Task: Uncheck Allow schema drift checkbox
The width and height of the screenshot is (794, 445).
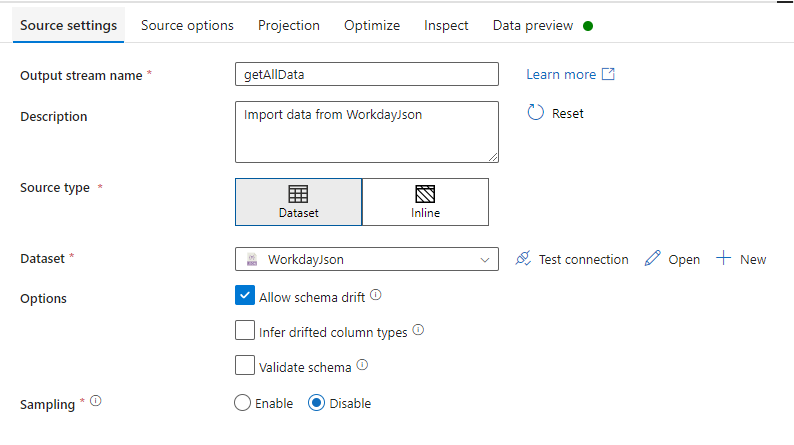Action: [x=245, y=296]
